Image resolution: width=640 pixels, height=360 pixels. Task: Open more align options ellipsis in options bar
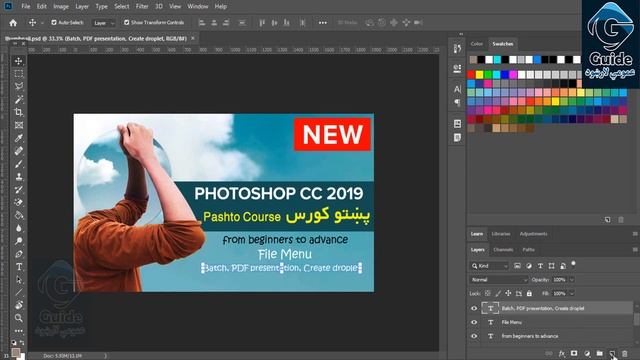(x=322, y=23)
